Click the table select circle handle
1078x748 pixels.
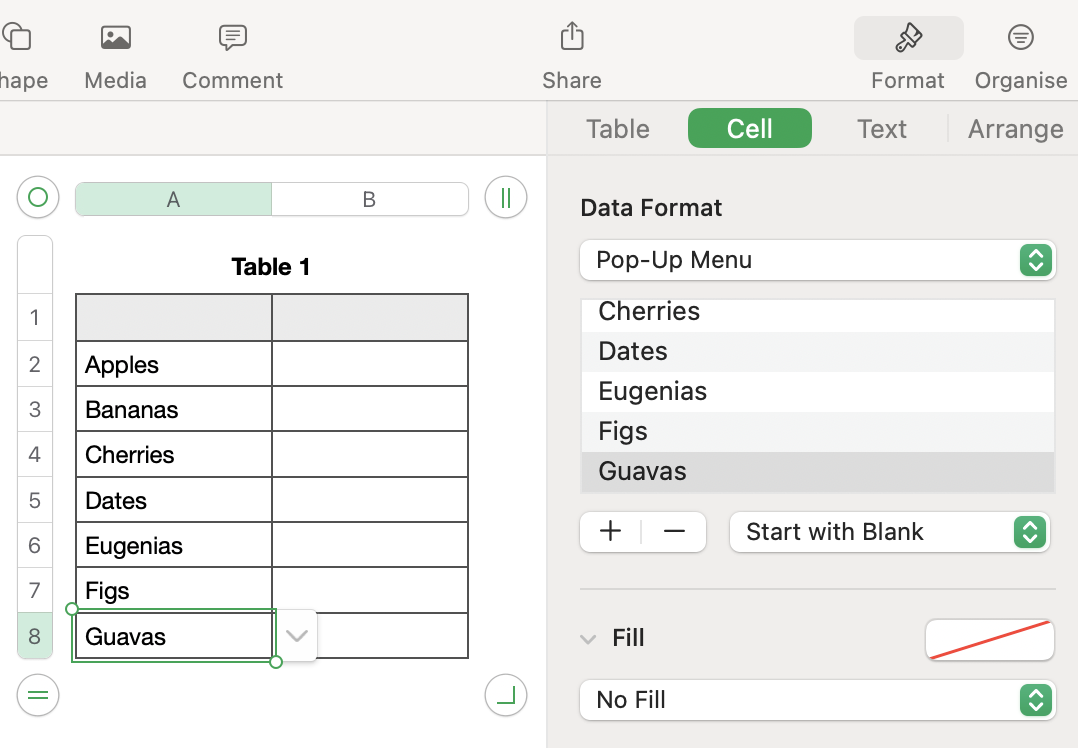point(38,198)
